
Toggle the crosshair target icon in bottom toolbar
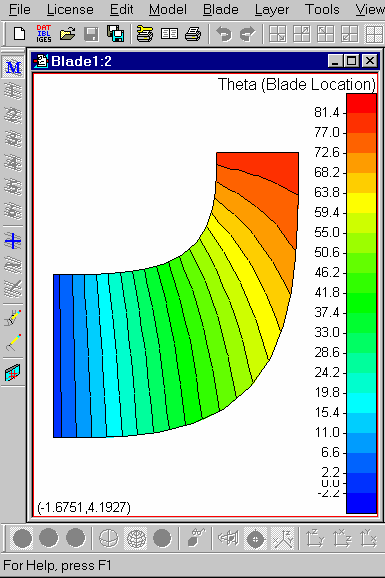click(x=255, y=539)
